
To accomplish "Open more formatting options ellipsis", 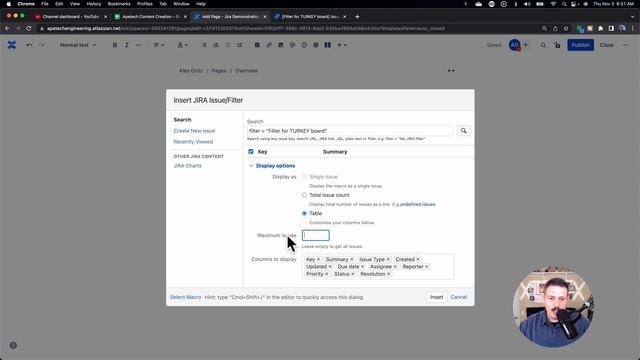I will [138, 45].
